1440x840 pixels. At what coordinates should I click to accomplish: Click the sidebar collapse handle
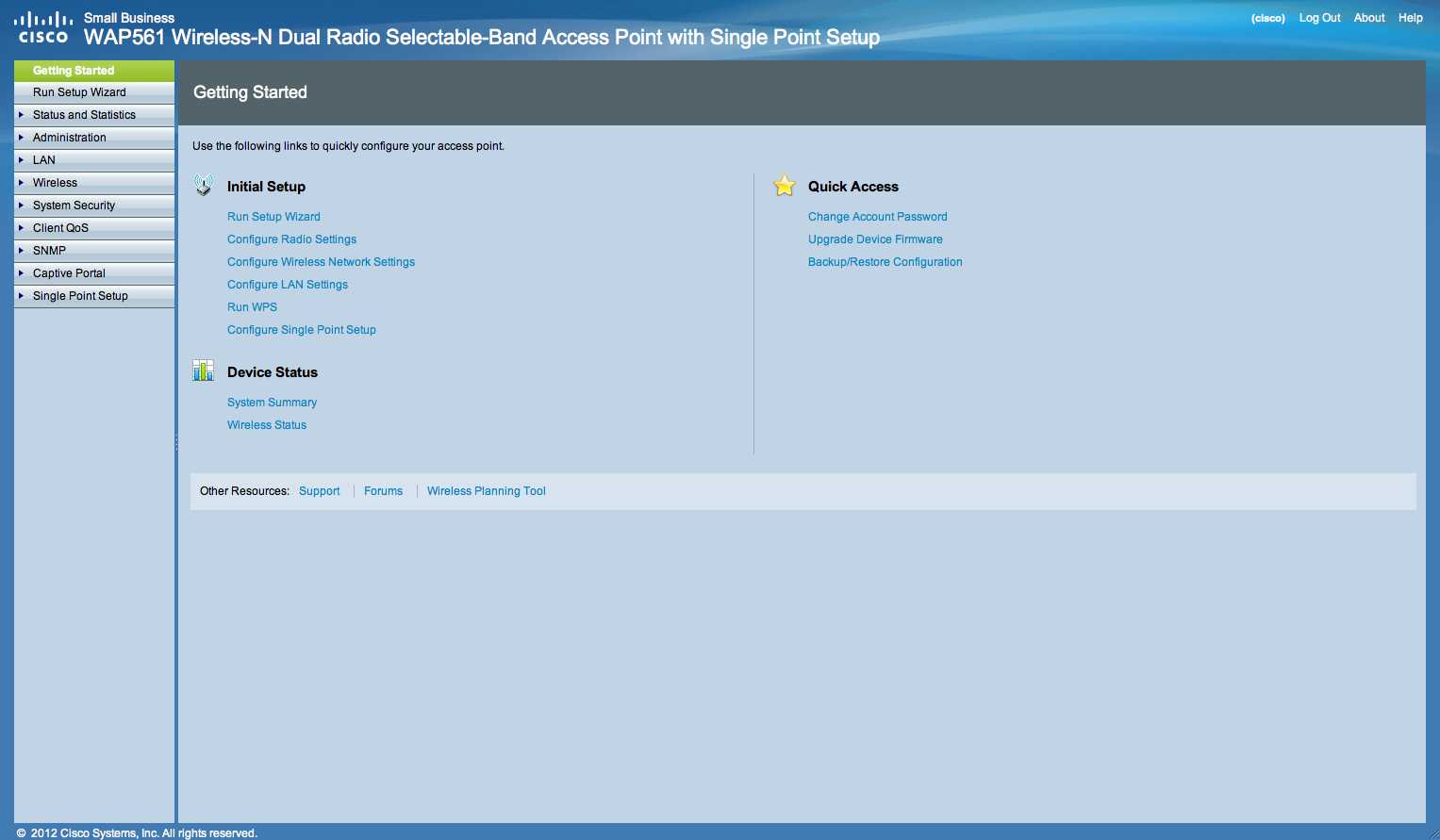176,441
